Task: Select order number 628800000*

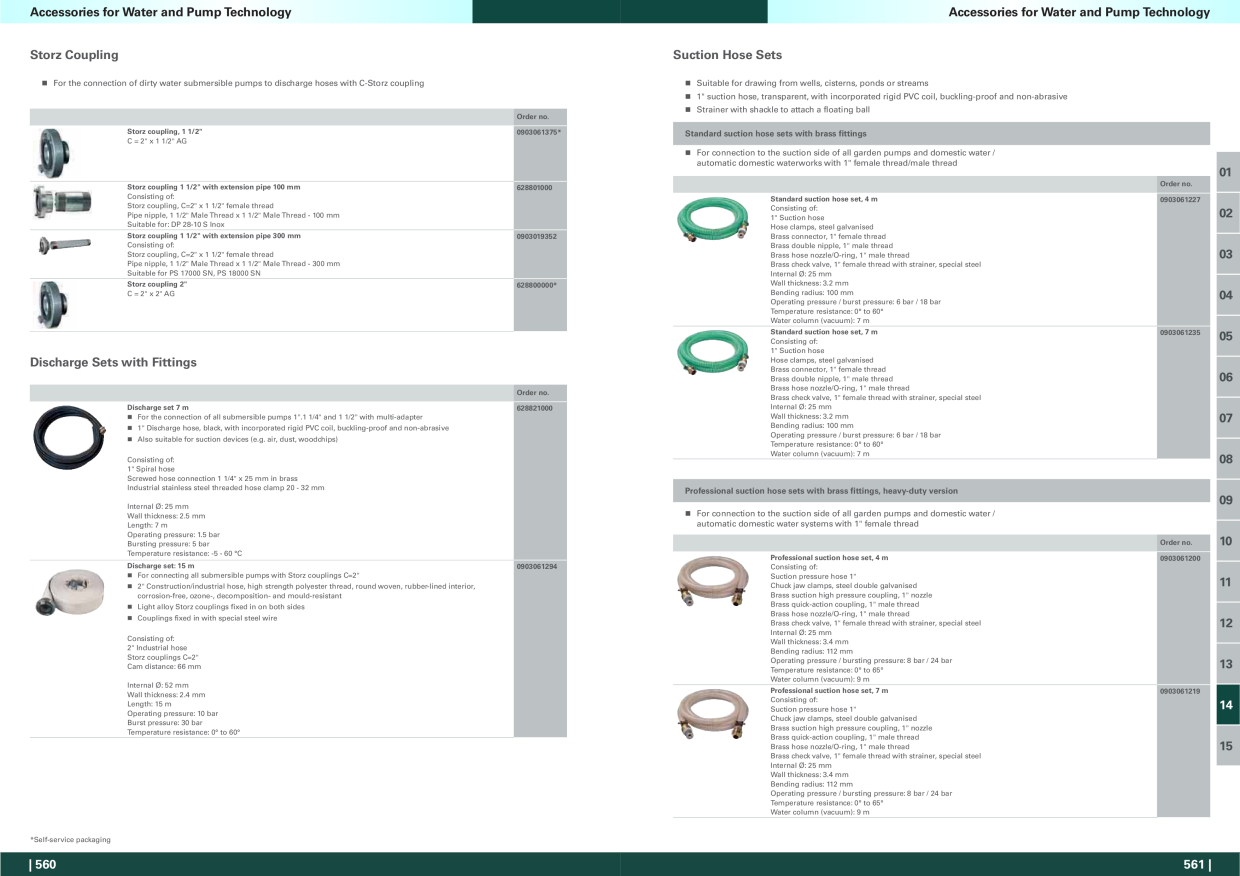Action: coord(537,285)
